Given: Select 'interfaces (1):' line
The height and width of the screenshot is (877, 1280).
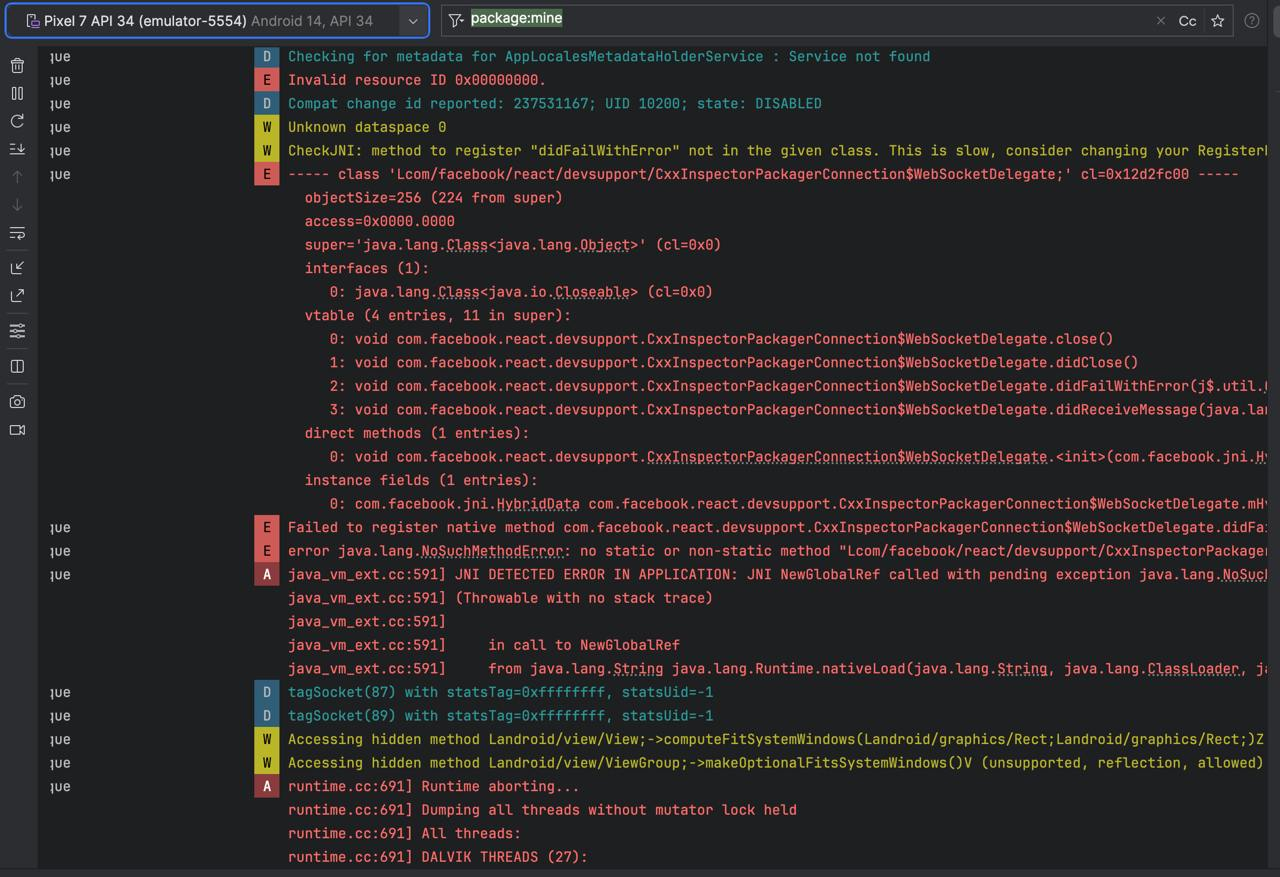Looking at the screenshot, I should pos(367,268).
